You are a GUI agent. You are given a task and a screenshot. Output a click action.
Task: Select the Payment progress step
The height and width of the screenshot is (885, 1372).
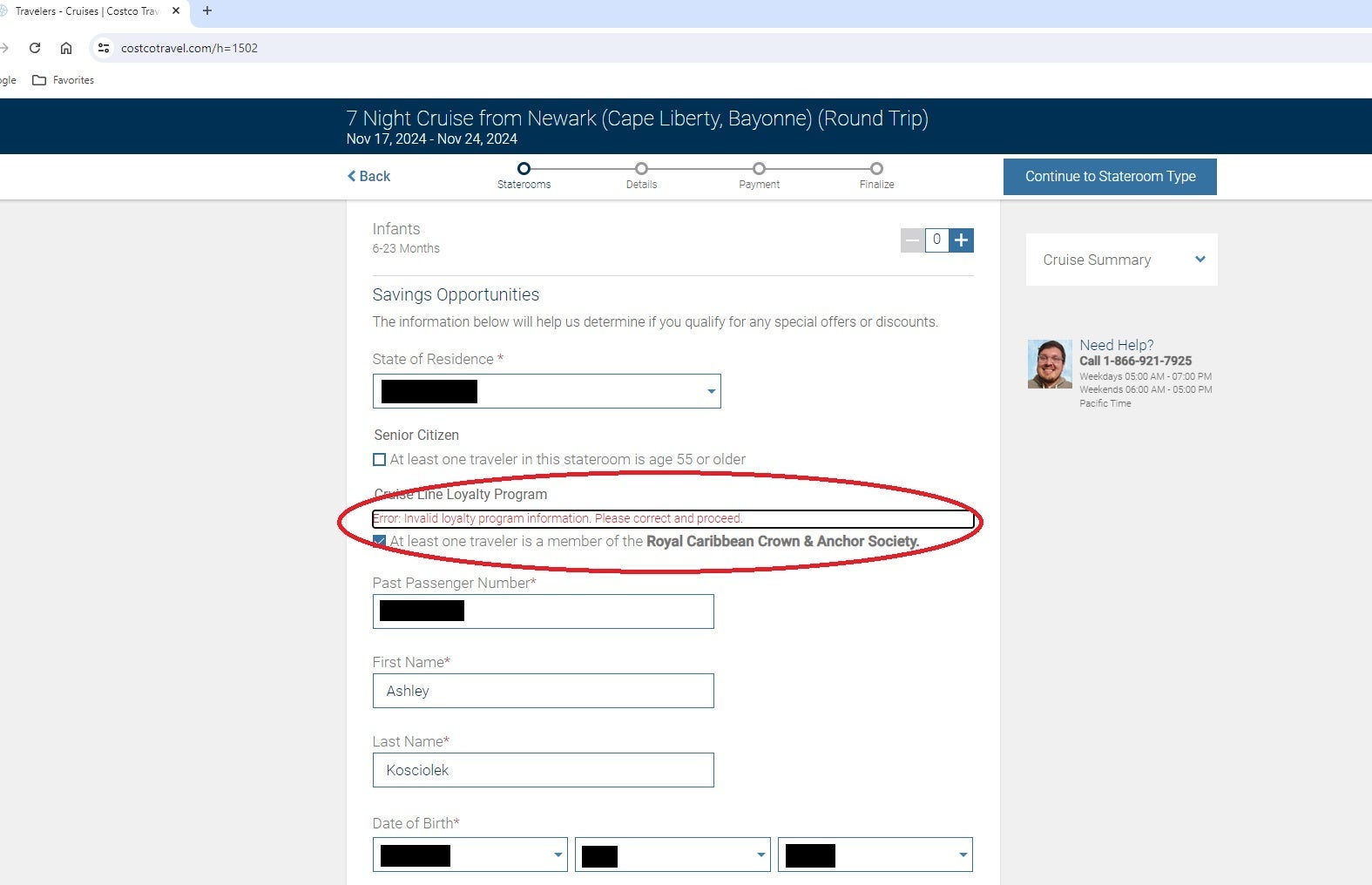pos(759,175)
